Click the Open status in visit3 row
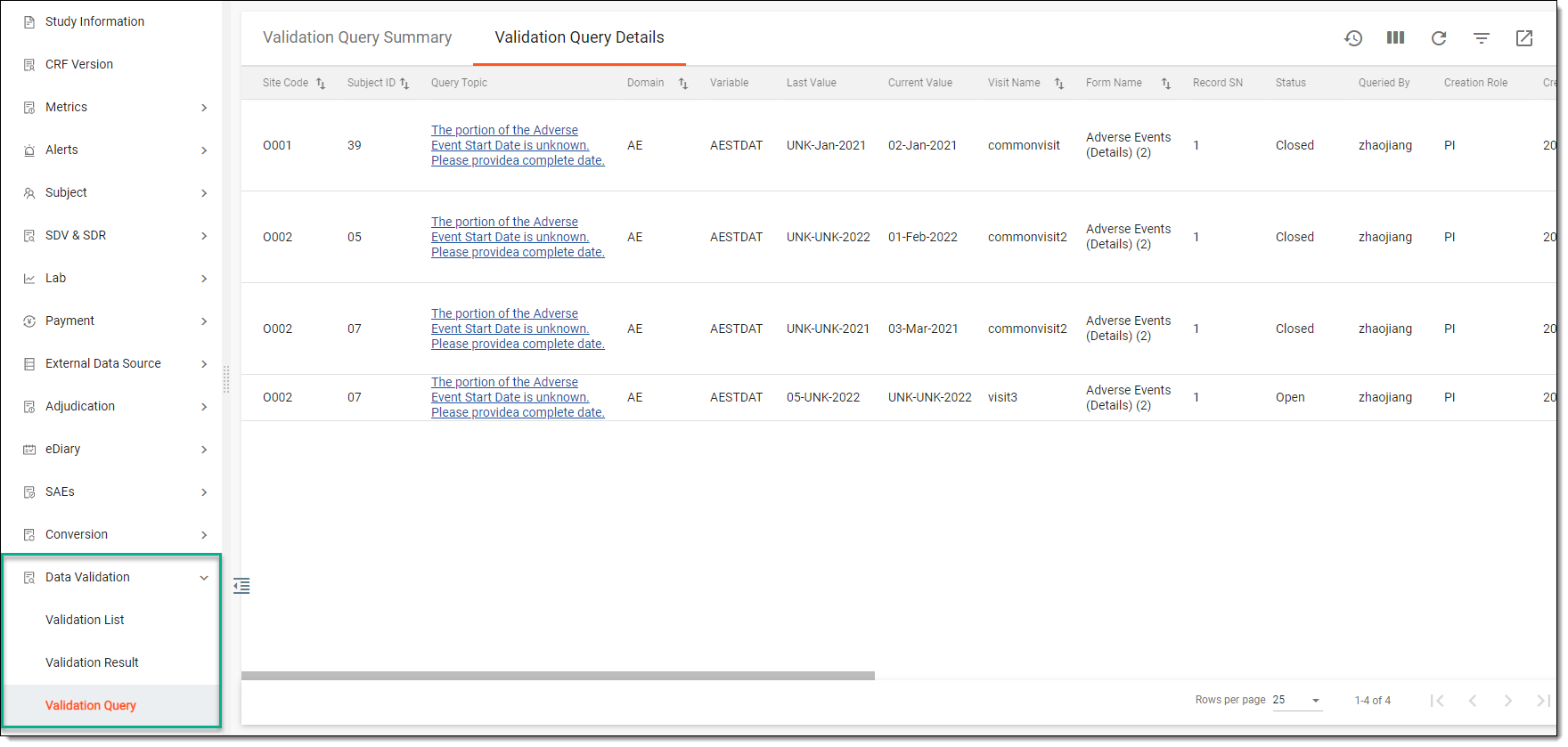The image size is (1568, 747). pos(1290,397)
